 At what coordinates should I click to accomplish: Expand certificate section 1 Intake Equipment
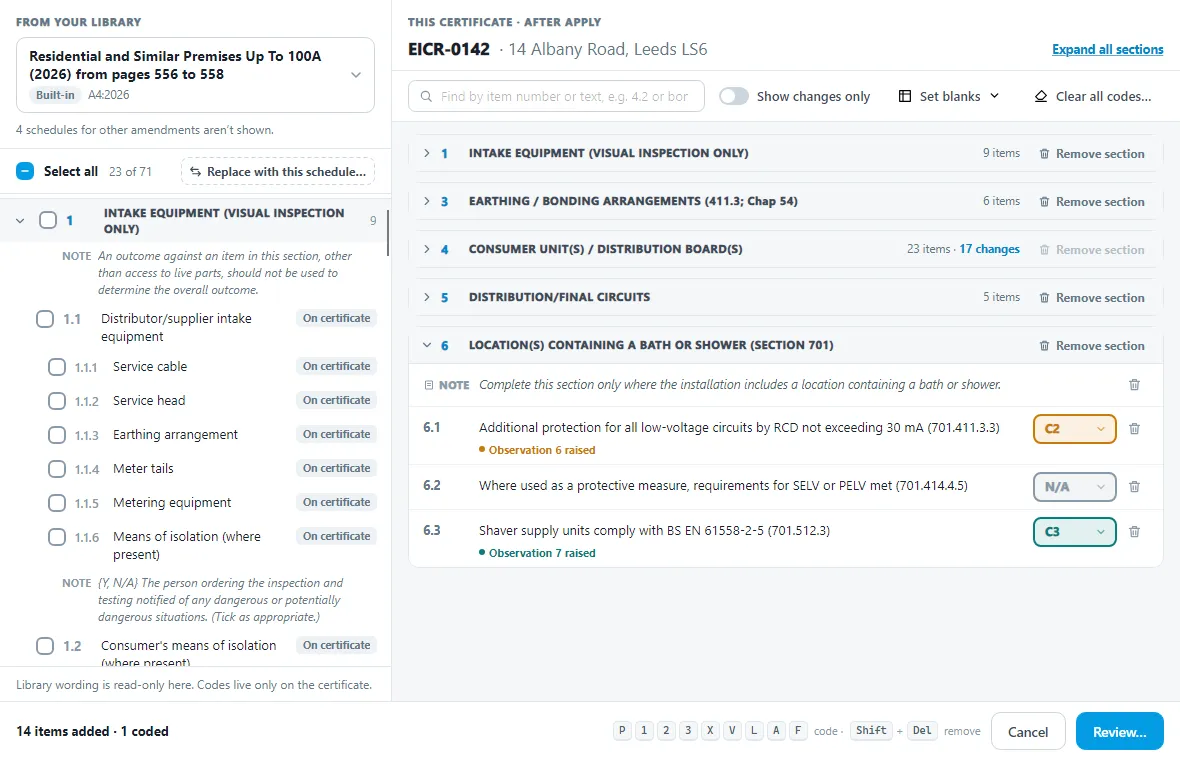[427, 154]
